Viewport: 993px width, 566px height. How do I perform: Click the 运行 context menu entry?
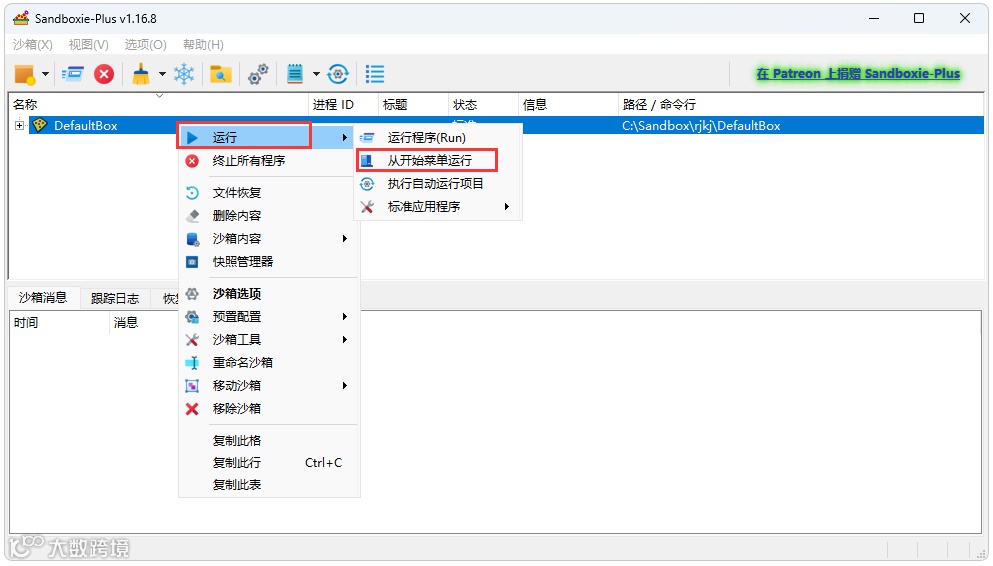pyautogui.click(x=265, y=137)
